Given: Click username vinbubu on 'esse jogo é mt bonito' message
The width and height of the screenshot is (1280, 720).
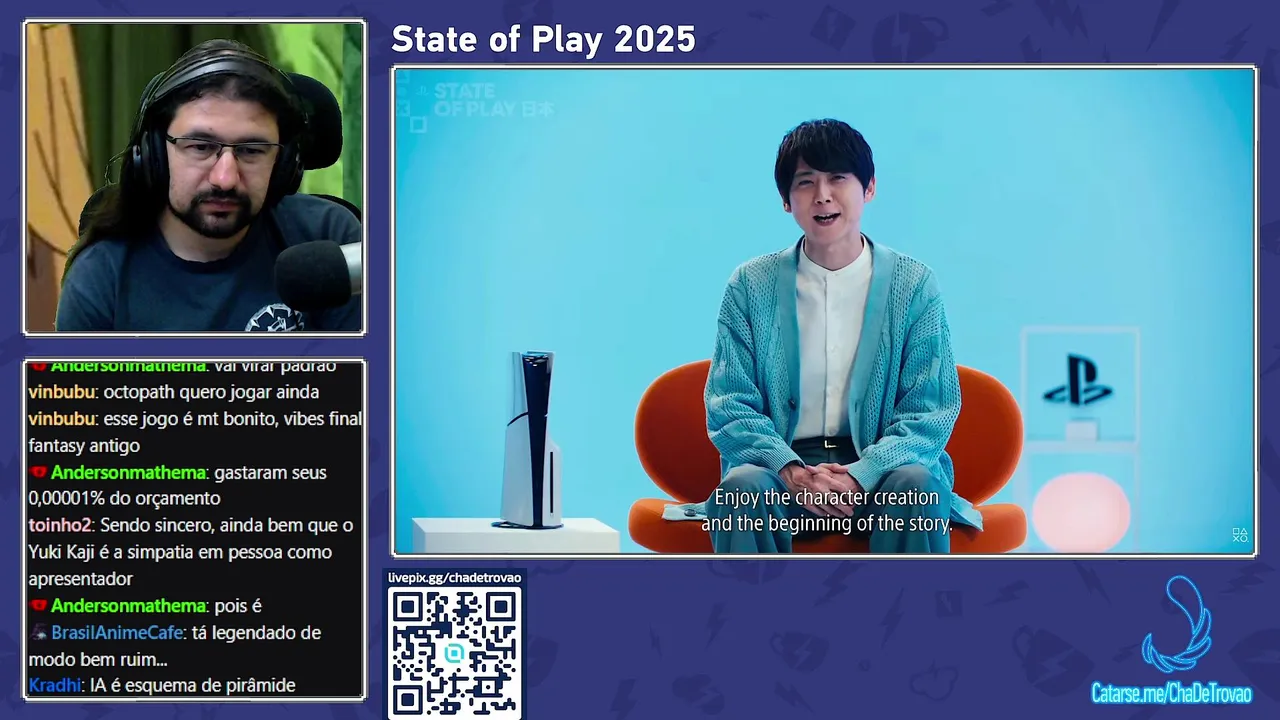Looking at the screenshot, I should (62, 419).
